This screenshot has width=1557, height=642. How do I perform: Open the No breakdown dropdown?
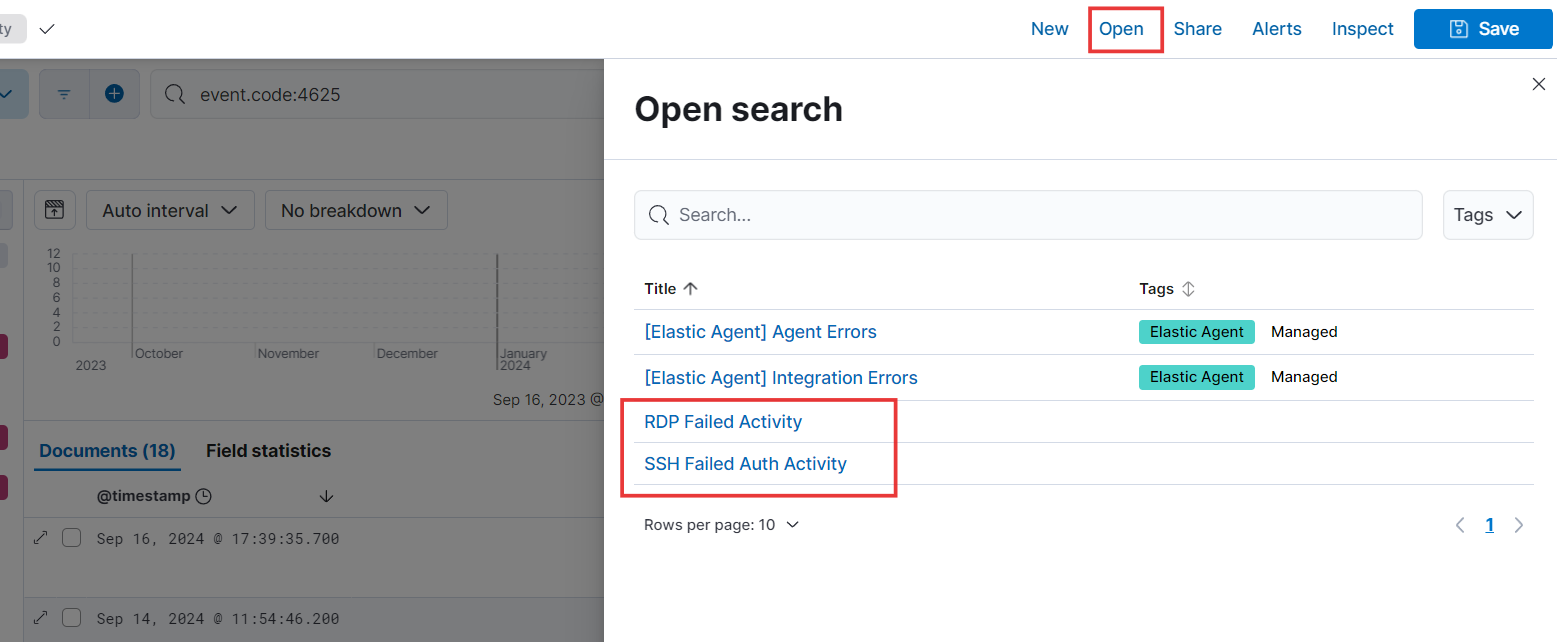click(356, 210)
